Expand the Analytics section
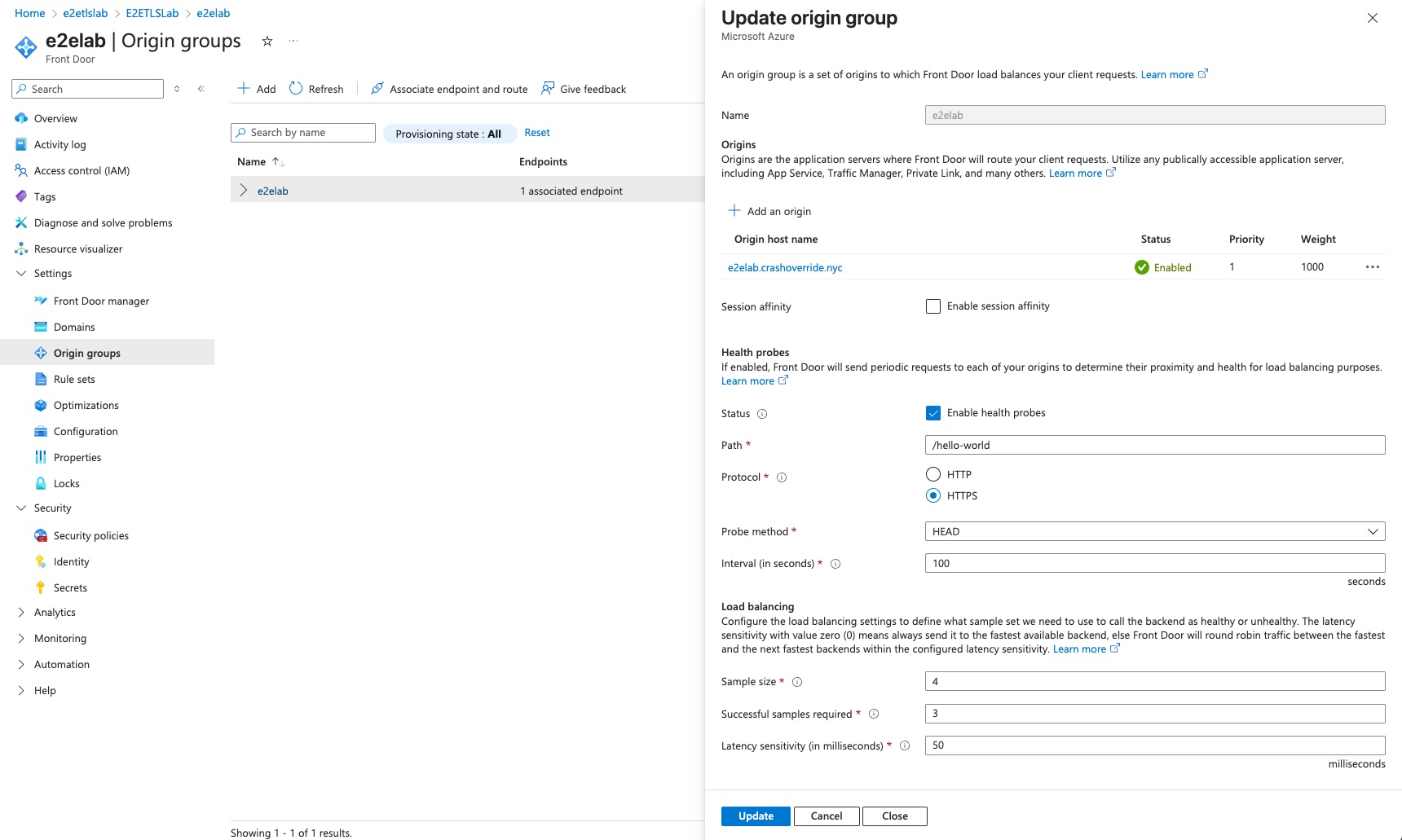 20,612
